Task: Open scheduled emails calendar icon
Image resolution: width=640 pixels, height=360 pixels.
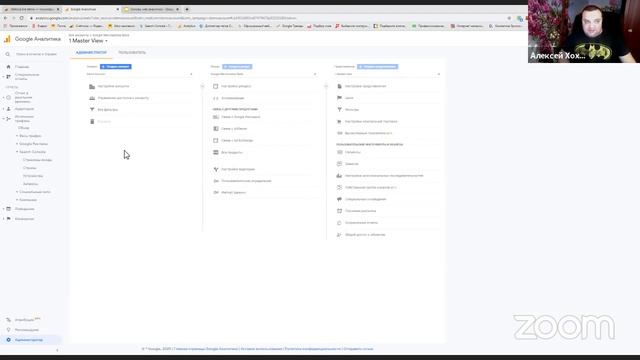Action: tap(339, 211)
